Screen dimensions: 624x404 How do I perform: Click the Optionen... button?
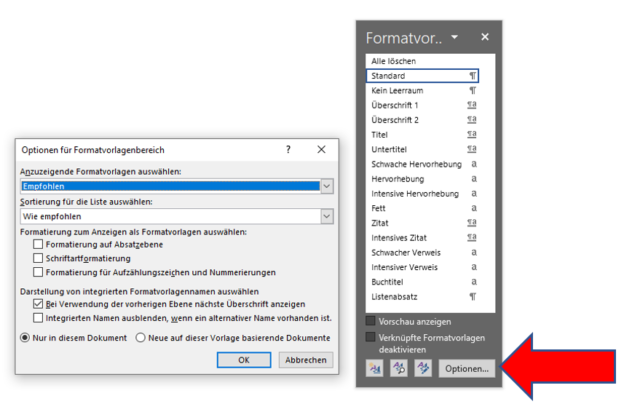466,368
